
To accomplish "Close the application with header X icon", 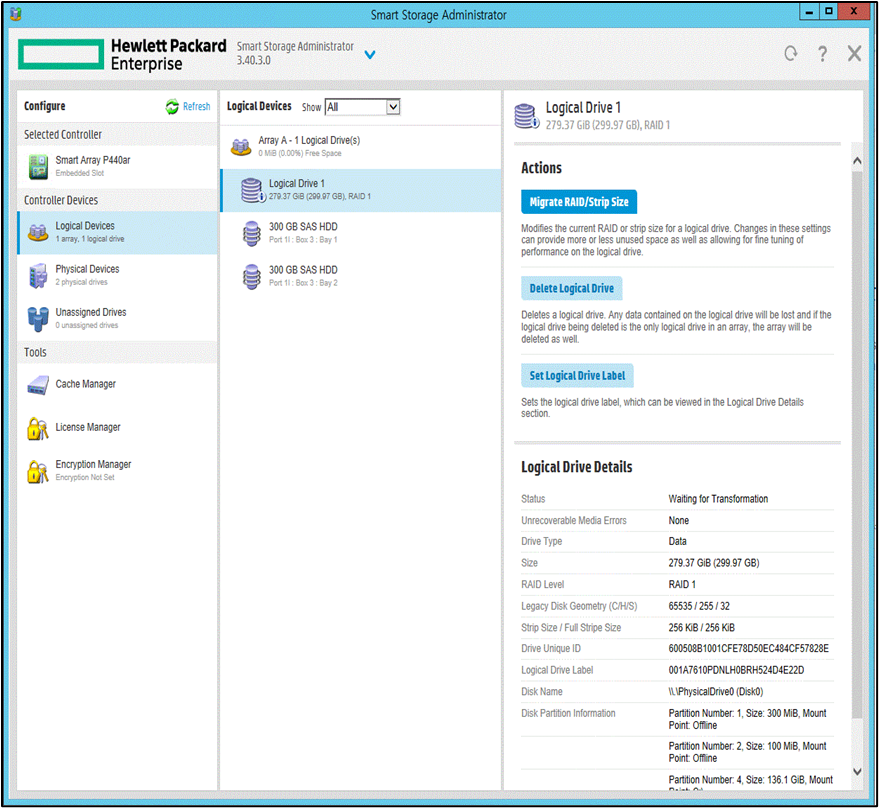I will coord(854,54).
